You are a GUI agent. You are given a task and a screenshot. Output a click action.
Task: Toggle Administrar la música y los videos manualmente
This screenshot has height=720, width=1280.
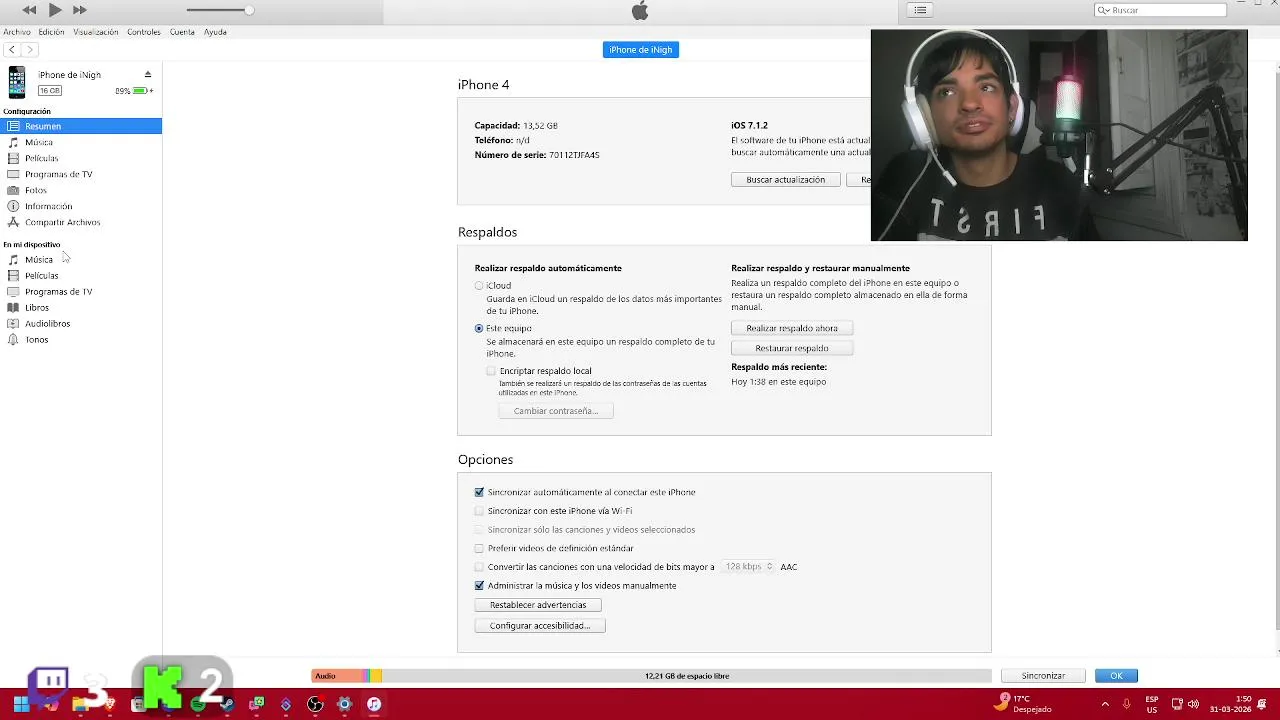point(479,586)
